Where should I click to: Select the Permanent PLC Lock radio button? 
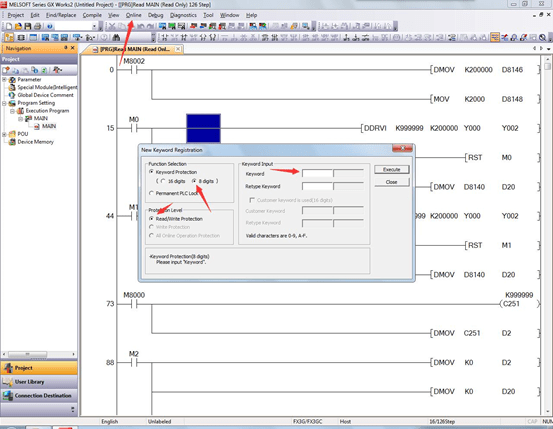(151, 193)
